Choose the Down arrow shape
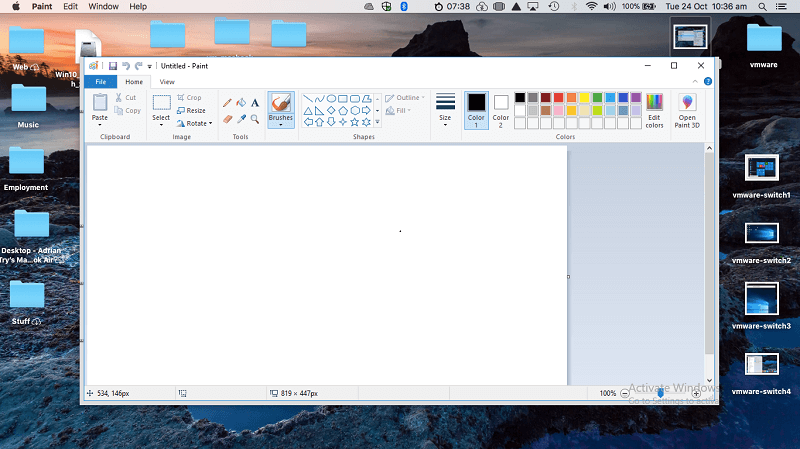The width and height of the screenshot is (800, 449). point(331,122)
